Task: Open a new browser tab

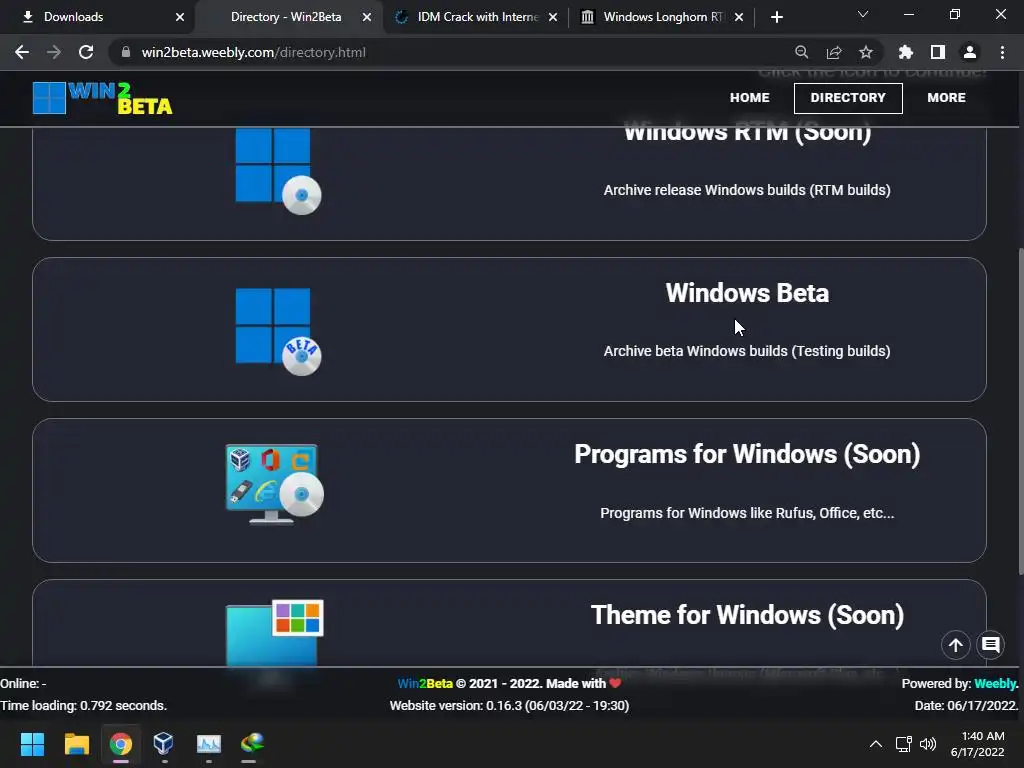Action: tap(776, 17)
